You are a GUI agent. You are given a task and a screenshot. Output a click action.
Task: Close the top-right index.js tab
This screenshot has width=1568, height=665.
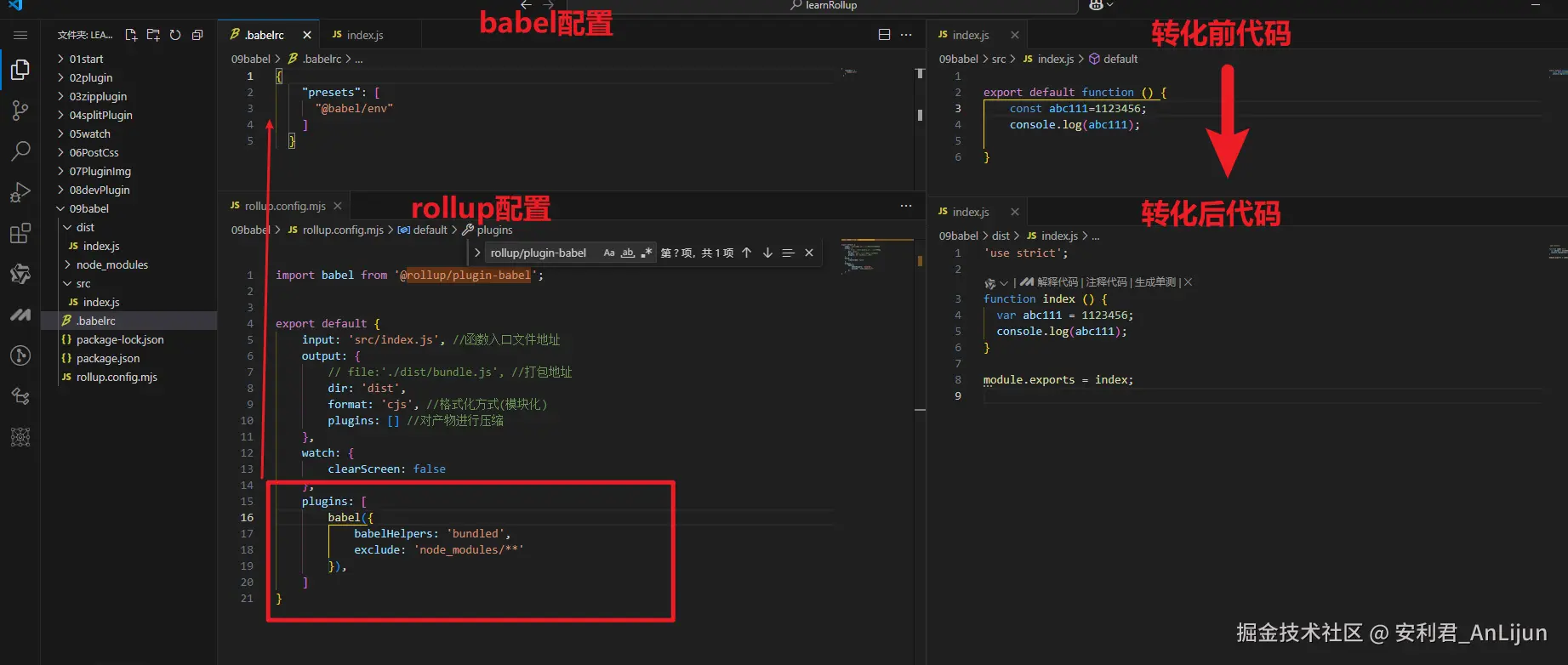point(1015,35)
